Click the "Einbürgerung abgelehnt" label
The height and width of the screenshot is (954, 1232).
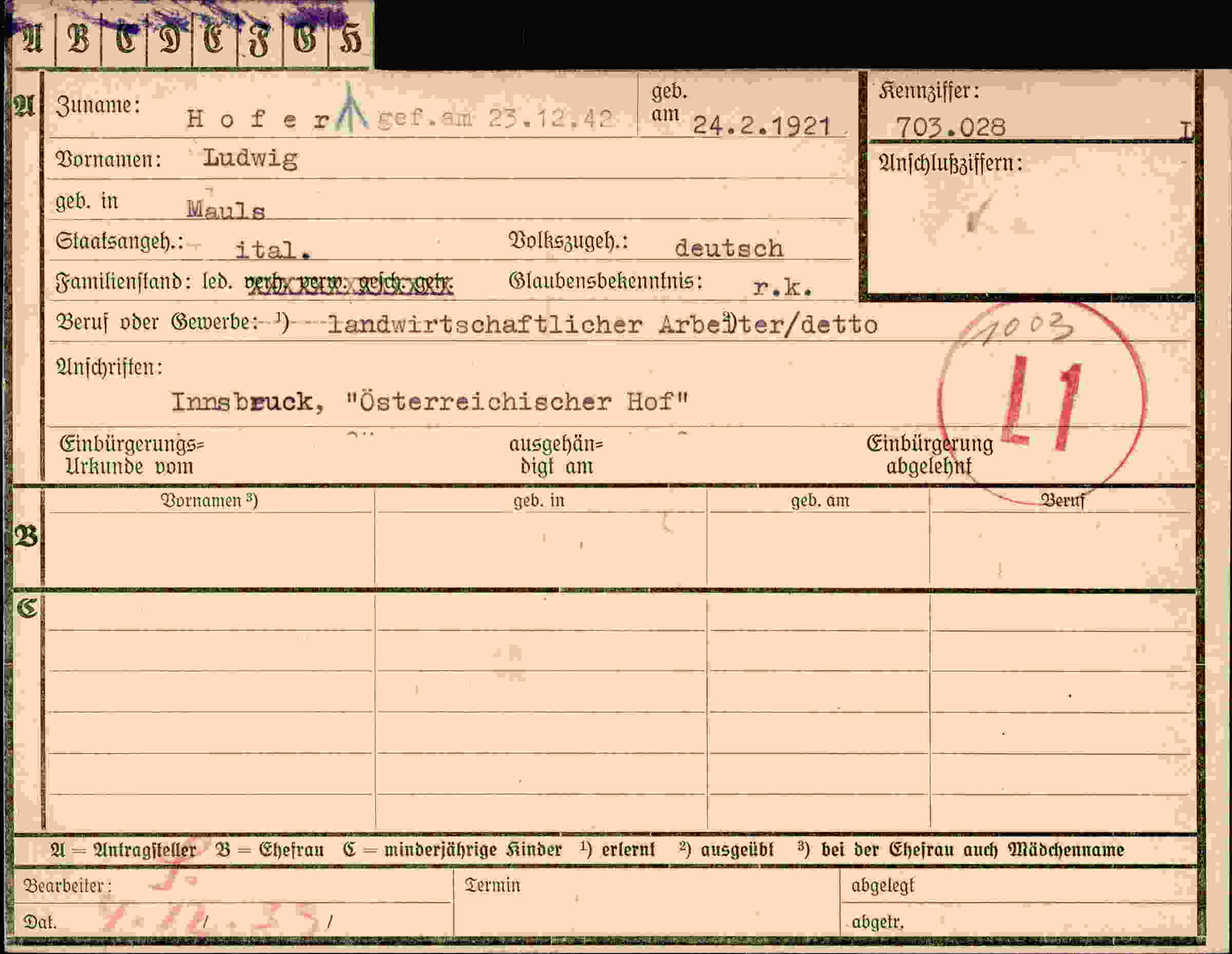(x=930, y=455)
